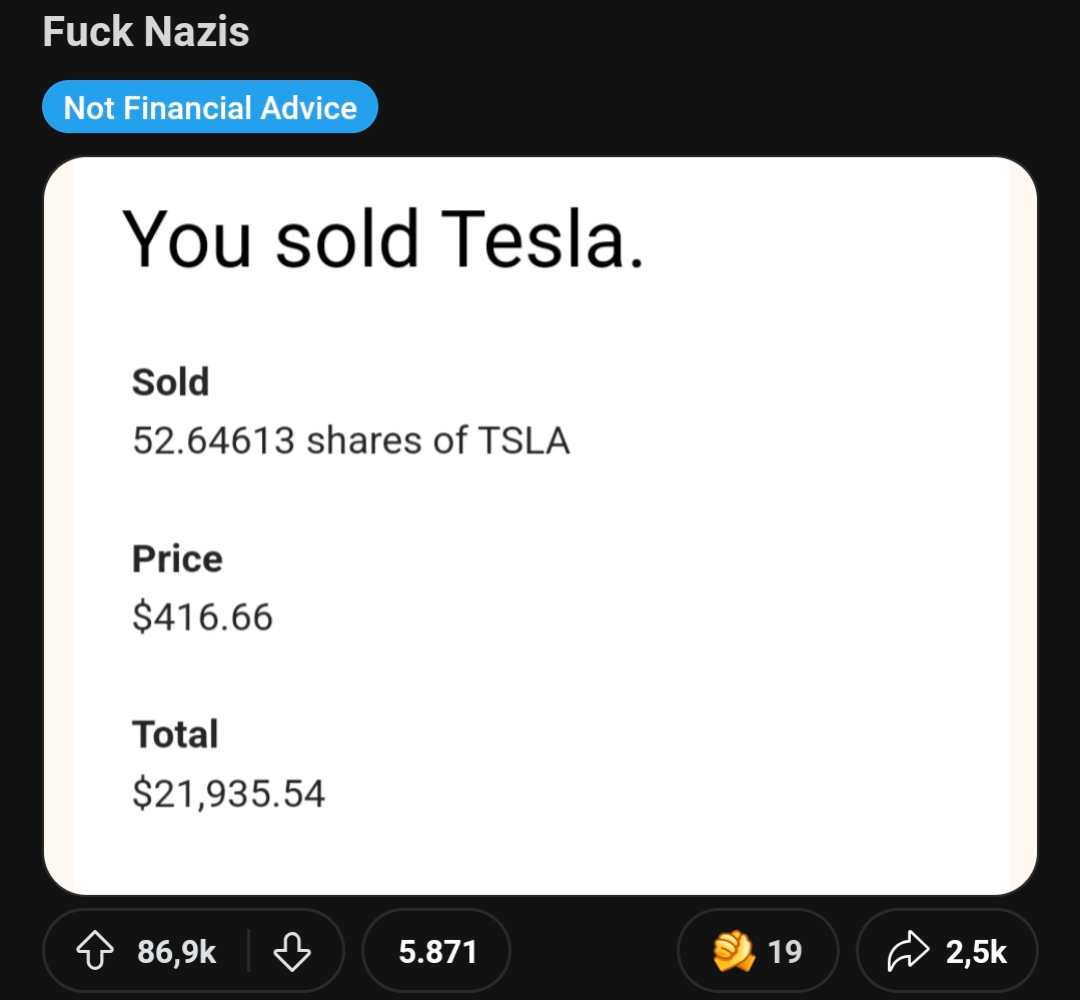Click the Sold label in the image
Image resolution: width=1080 pixels, height=1000 pixels.
[170, 382]
